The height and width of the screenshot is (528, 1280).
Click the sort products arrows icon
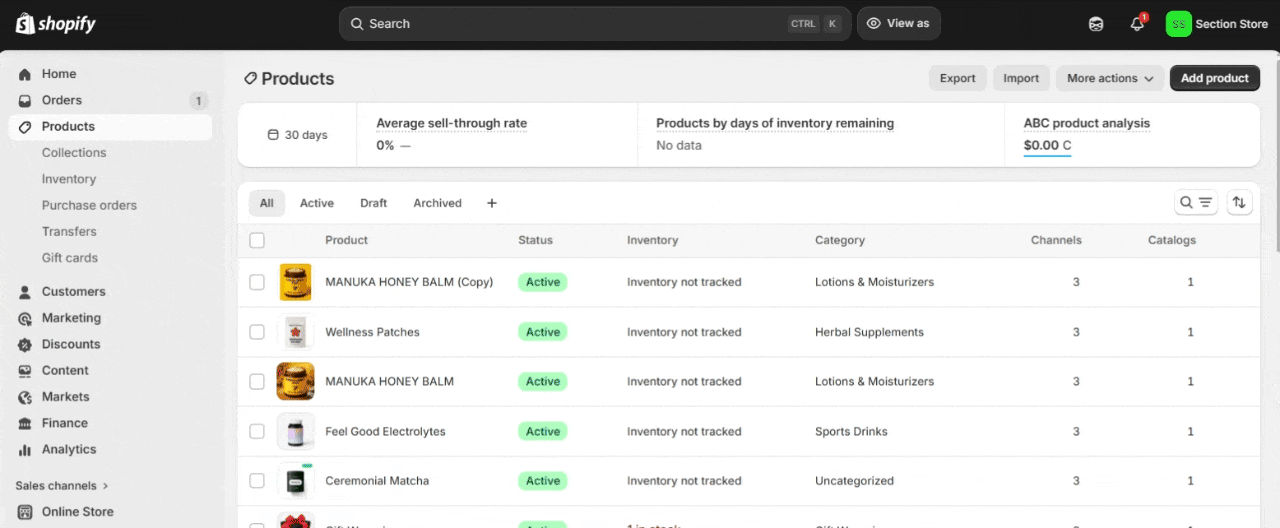1239,203
